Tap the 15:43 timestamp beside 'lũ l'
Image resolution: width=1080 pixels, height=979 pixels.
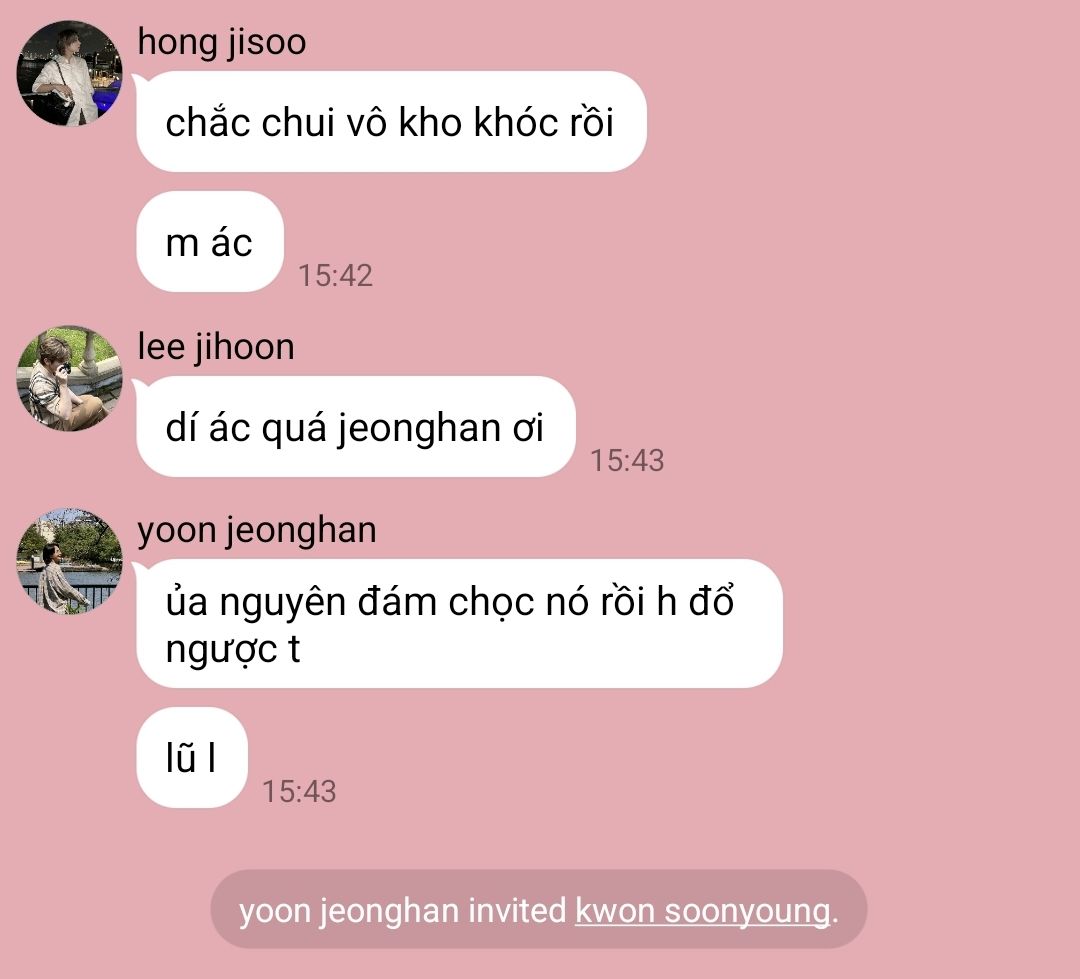tap(300, 791)
